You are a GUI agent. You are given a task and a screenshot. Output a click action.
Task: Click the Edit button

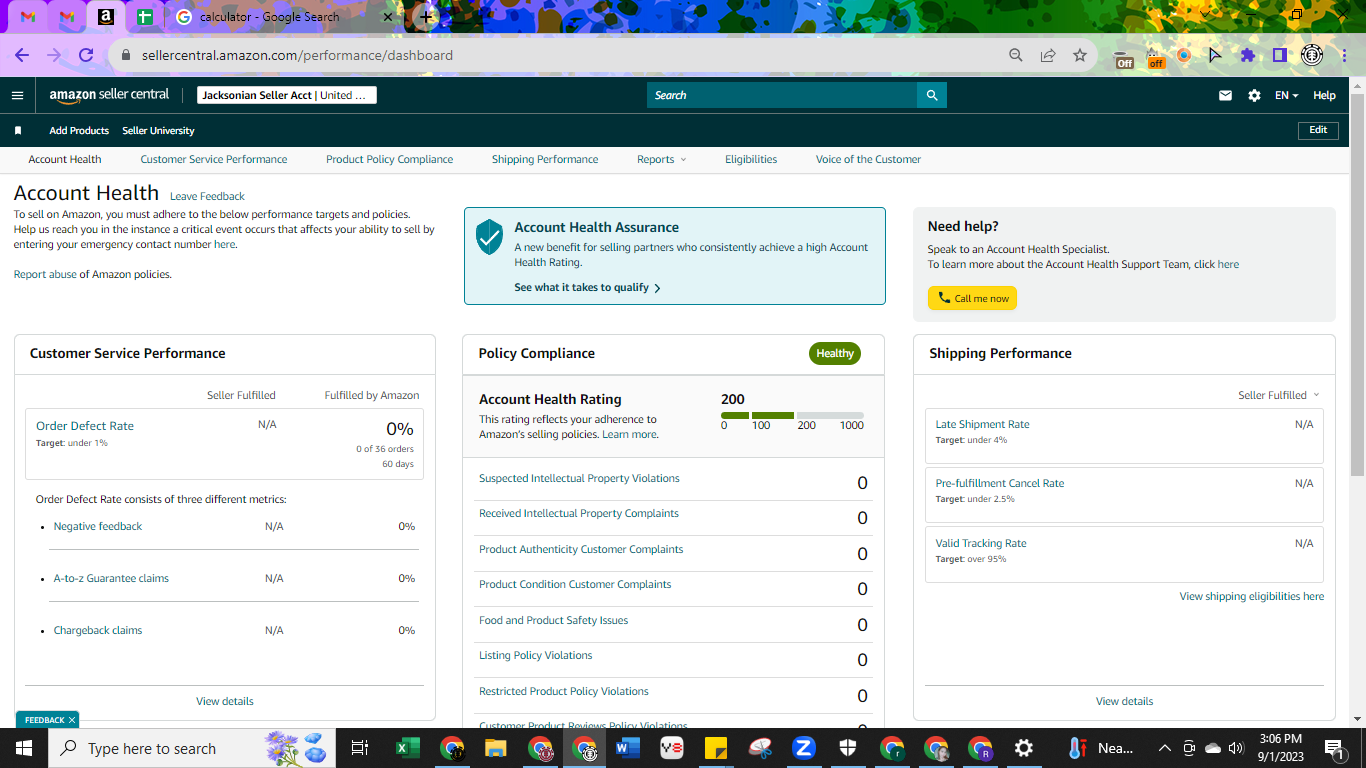tap(1318, 130)
